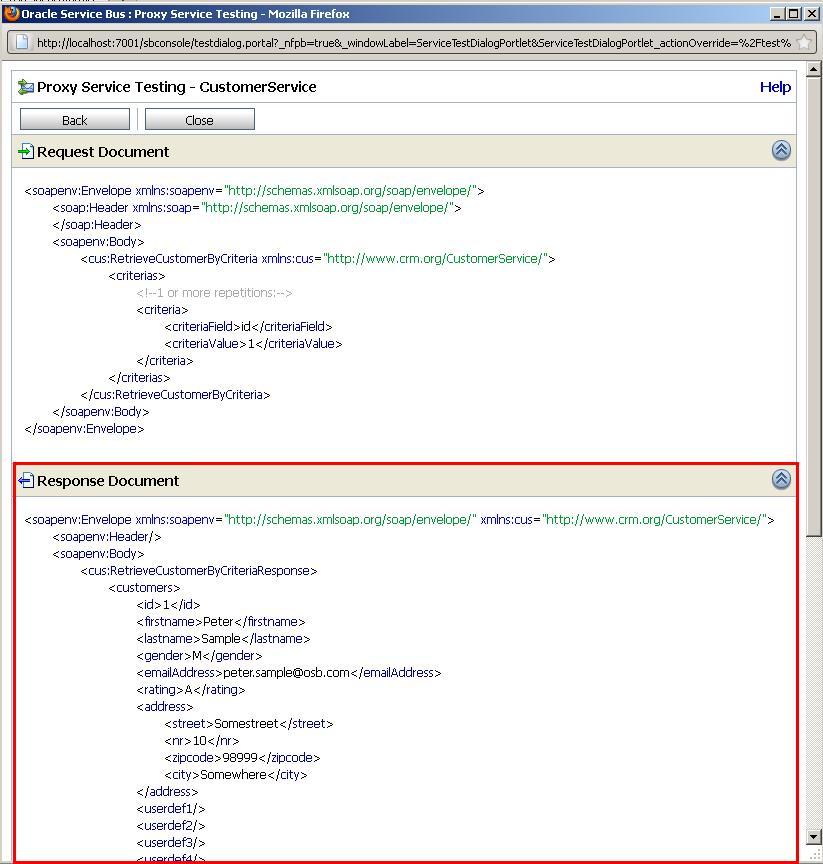Maximize the Firefox window

click(x=794, y=14)
